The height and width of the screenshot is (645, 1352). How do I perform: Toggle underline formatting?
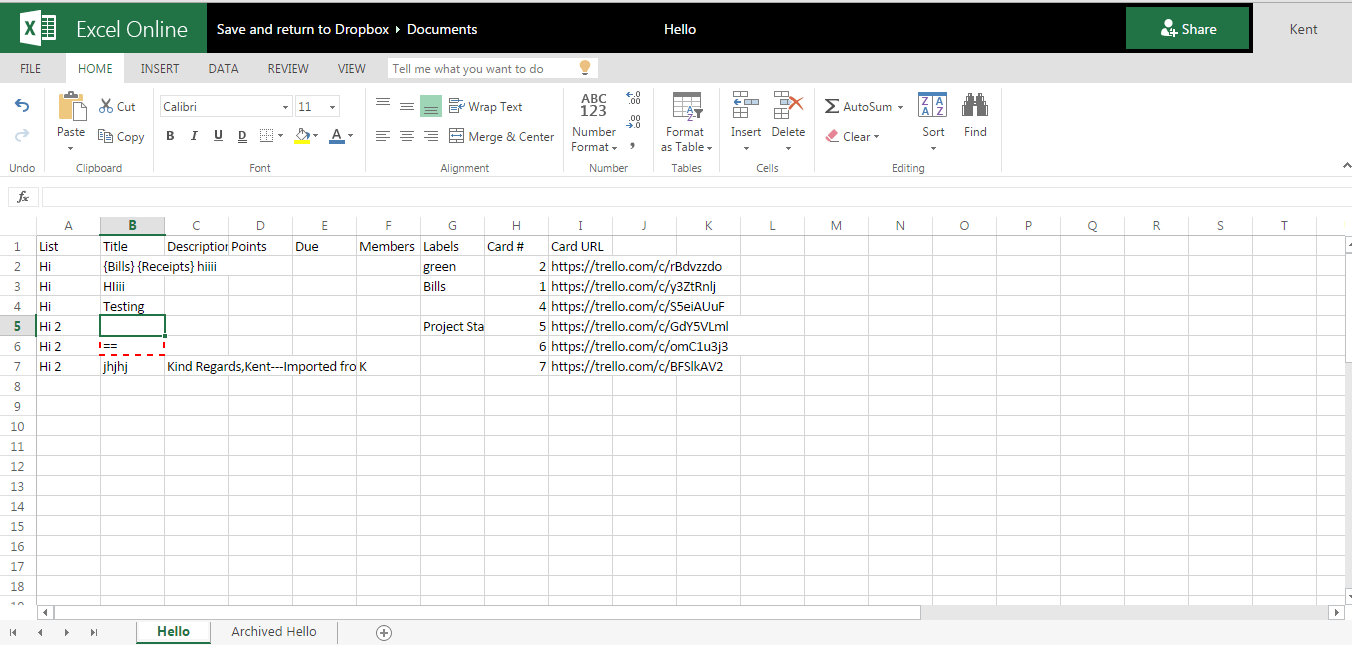[218, 136]
